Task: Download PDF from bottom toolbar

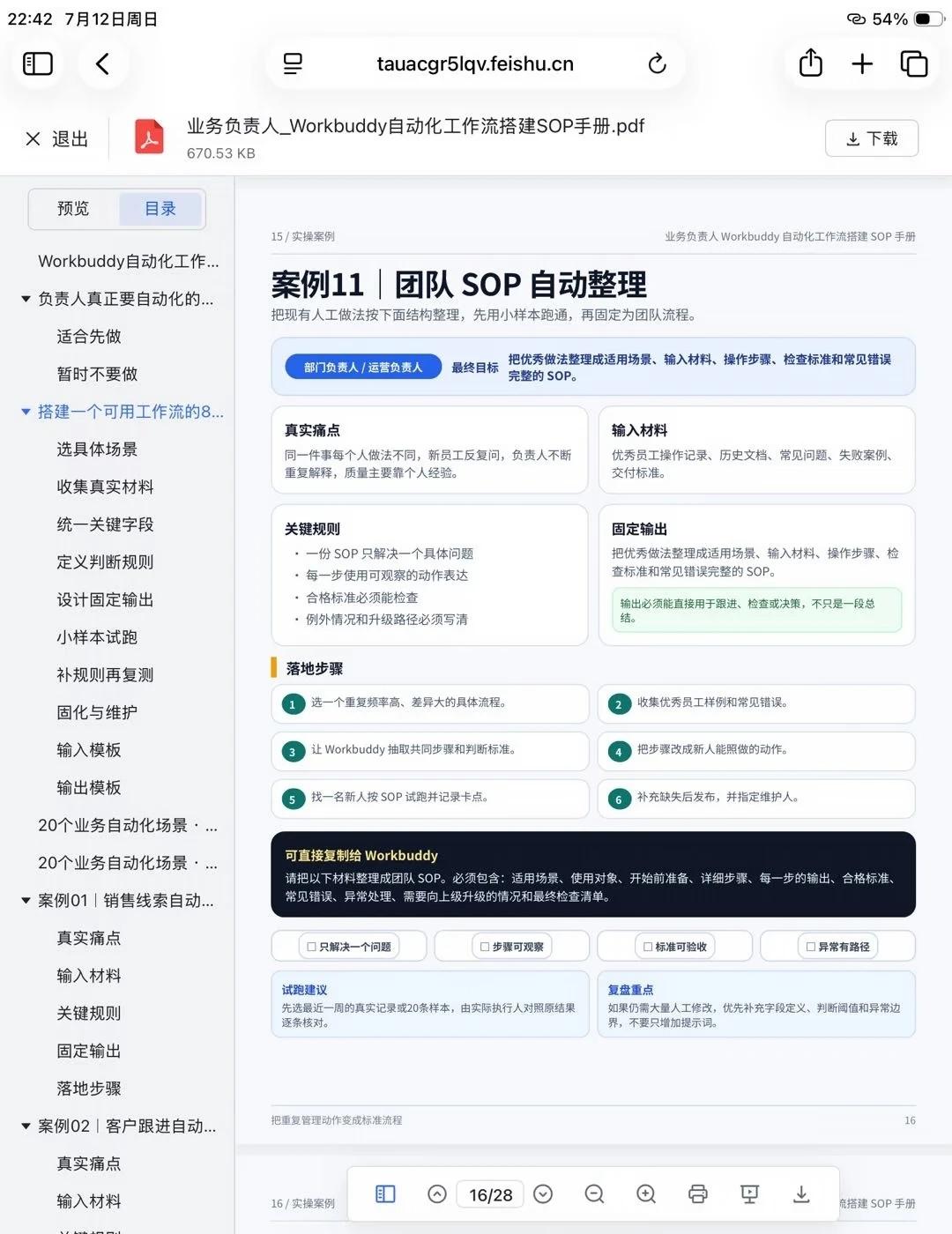Action: (x=801, y=1194)
